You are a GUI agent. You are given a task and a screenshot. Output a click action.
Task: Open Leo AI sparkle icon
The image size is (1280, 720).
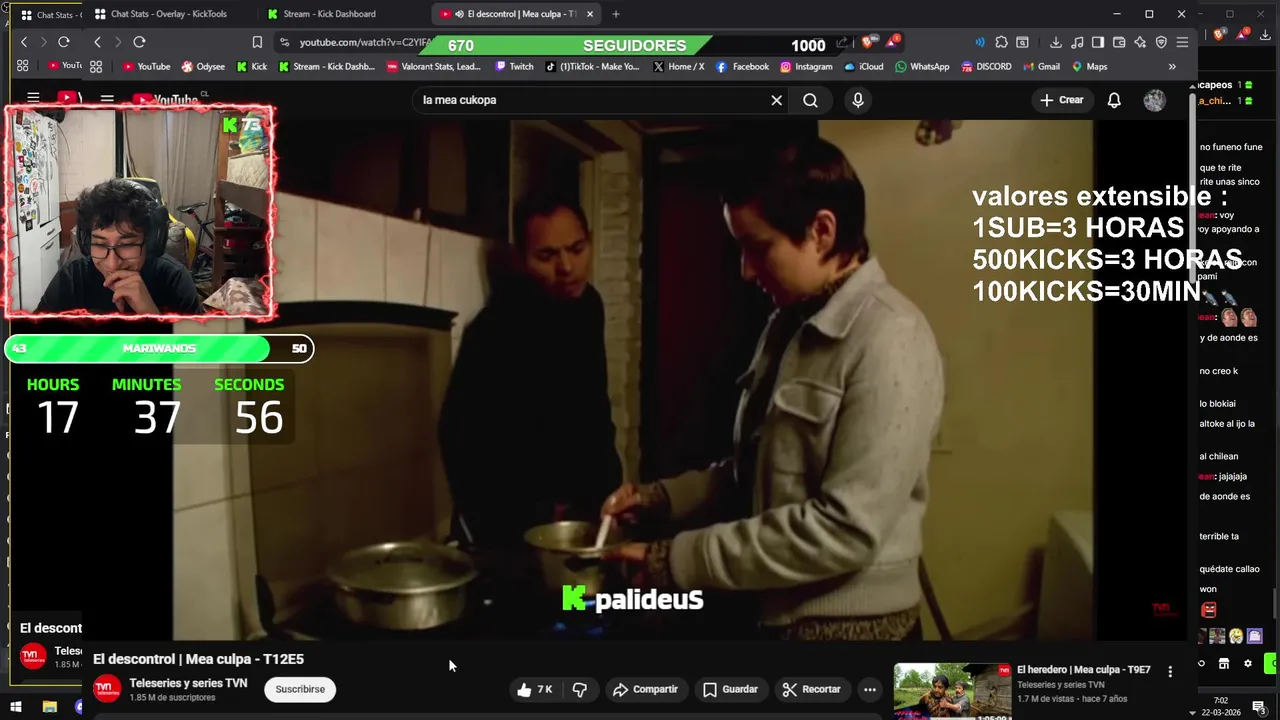point(1140,42)
